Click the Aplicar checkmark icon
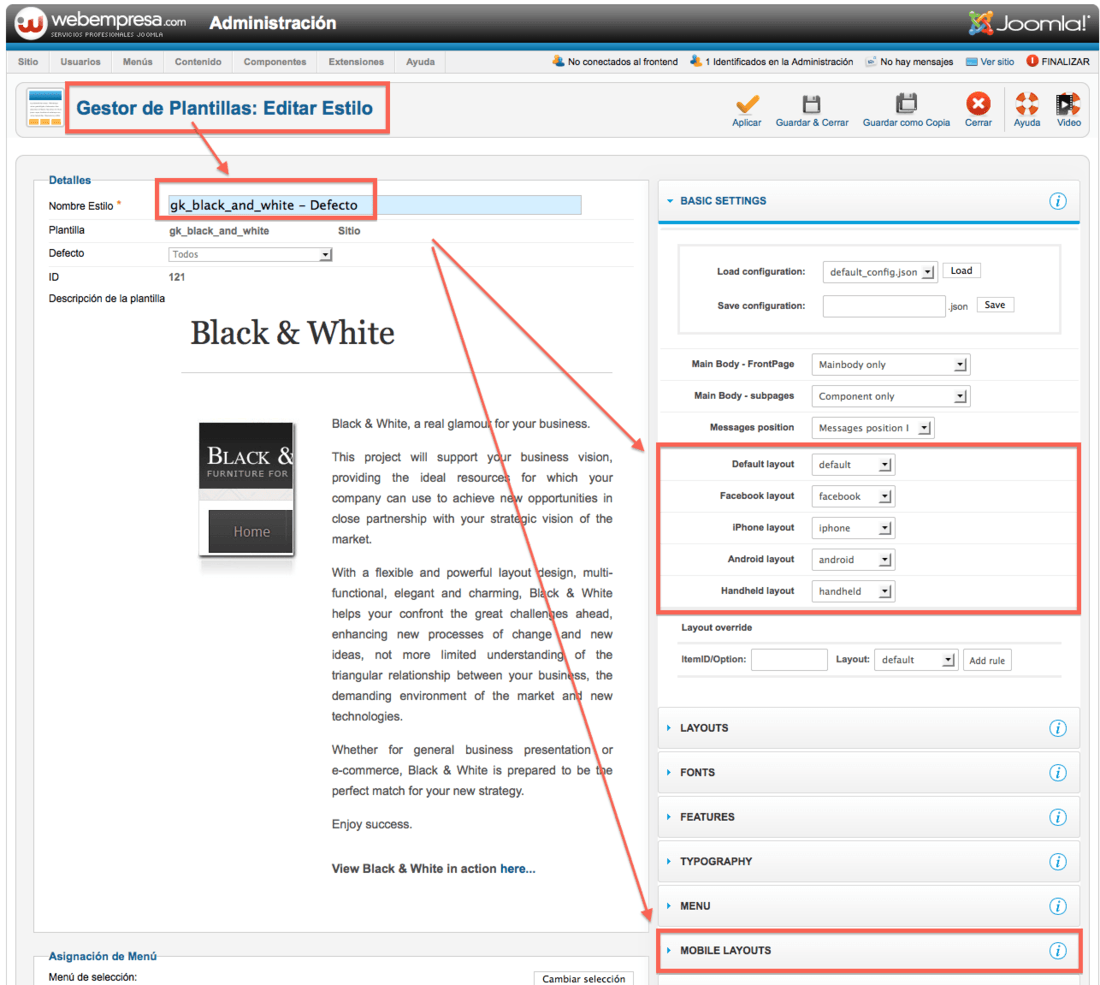The image size is (1100, 985). pyautogui.click(x=746, y=104)
